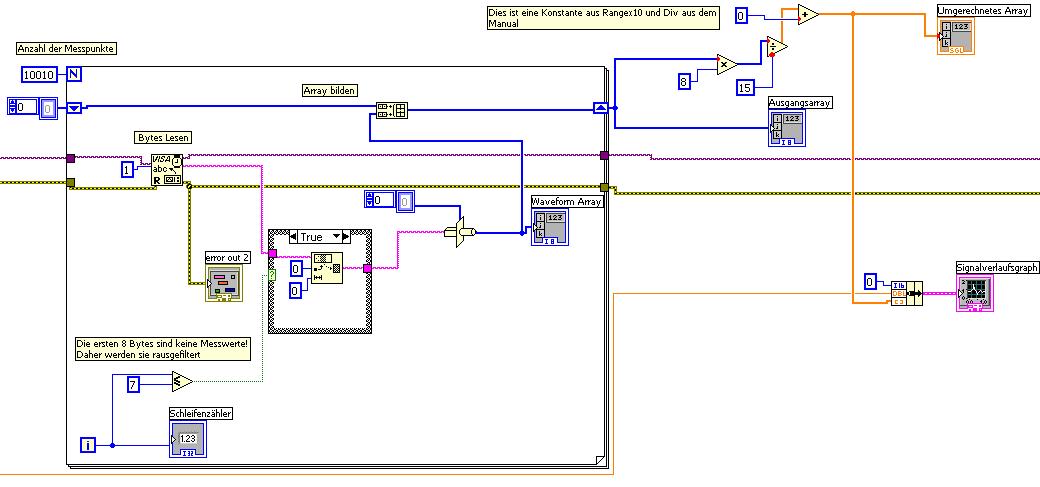
Task: Select the pink input tunnel of case structure
Action: [272, 253]
